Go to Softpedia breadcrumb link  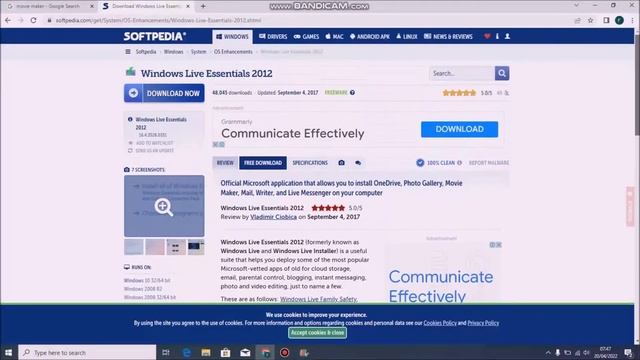(x=146, y=52)
